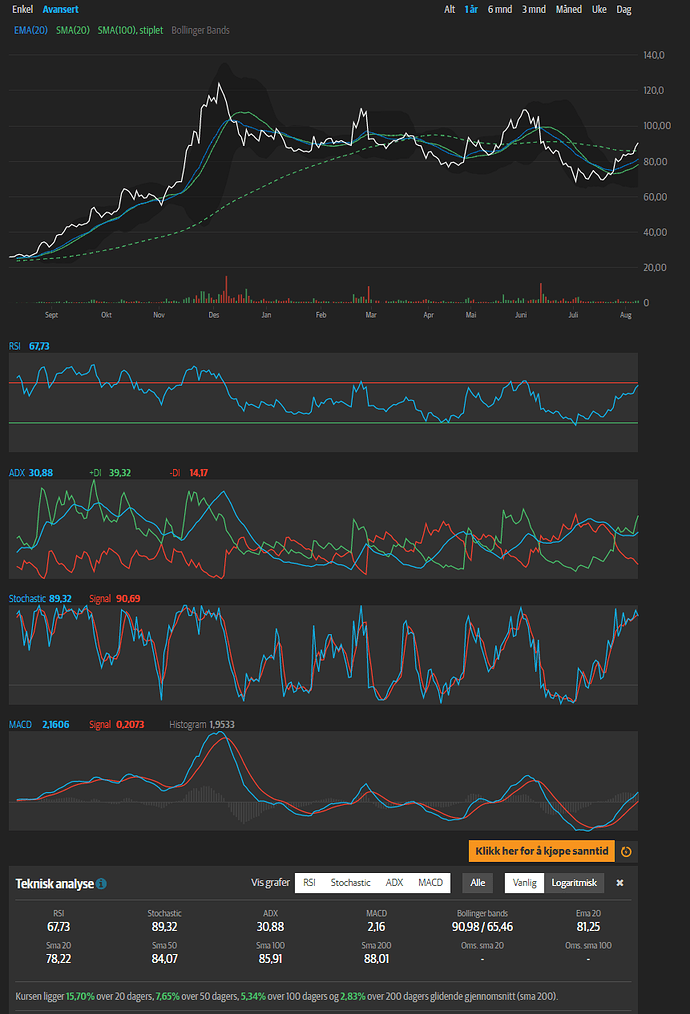
Task: Select Vanlig scale
Action: tap(523, 883)
